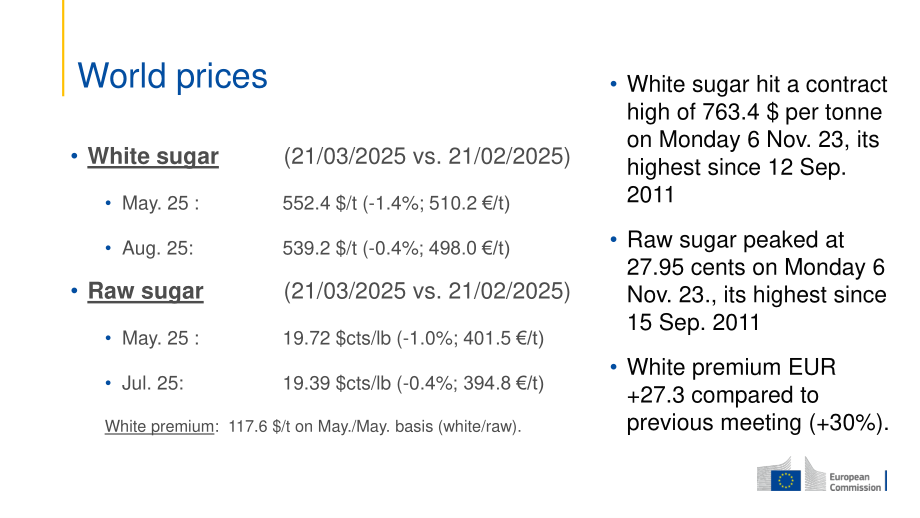Click the yellow vertical bar beside title

[63, 48]
